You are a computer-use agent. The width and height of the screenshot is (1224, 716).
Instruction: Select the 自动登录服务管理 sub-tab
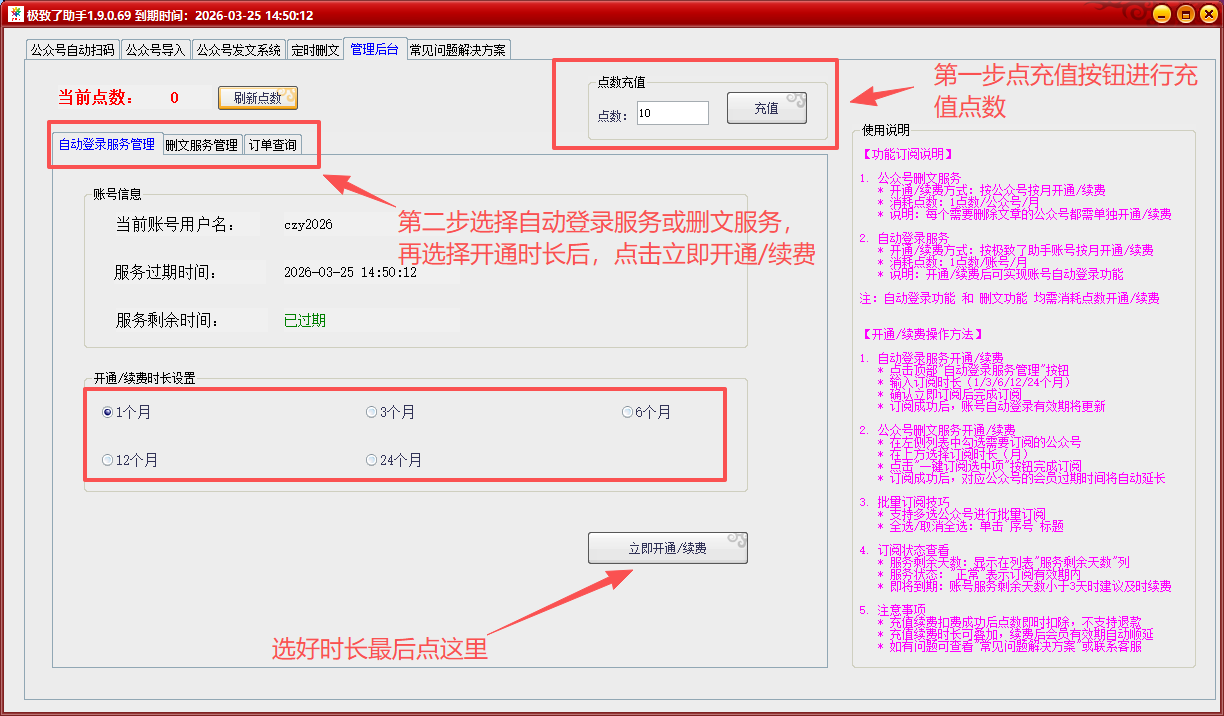107,144
